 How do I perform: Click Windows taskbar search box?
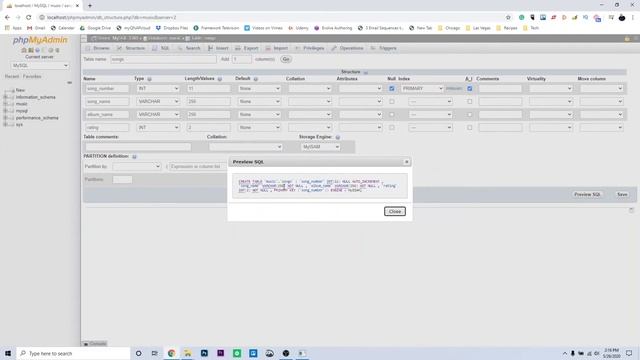coord(73,353)
